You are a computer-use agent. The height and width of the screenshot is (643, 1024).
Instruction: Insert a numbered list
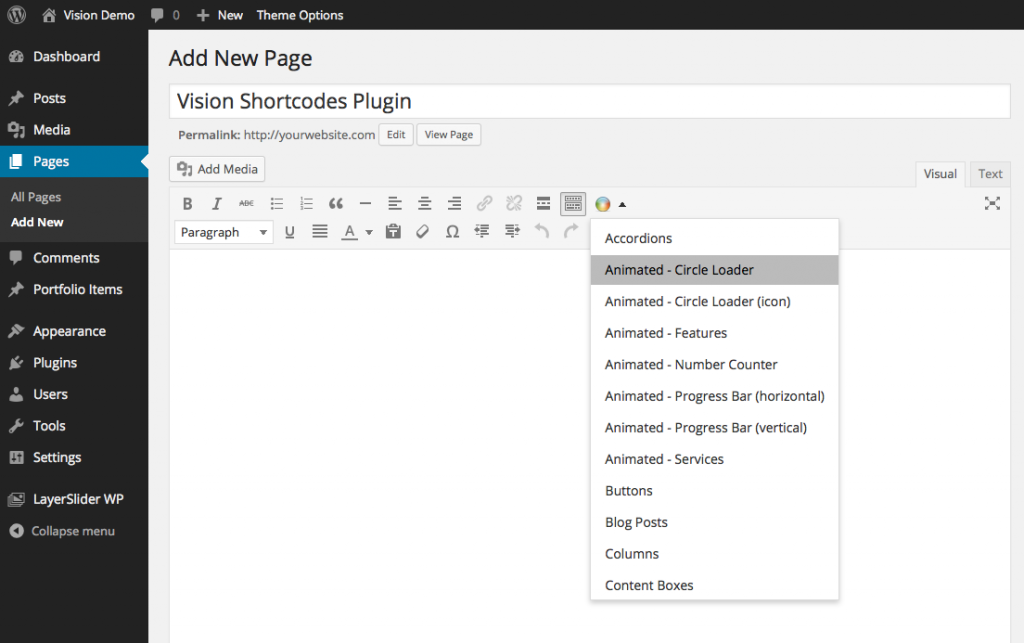point(306,204)
